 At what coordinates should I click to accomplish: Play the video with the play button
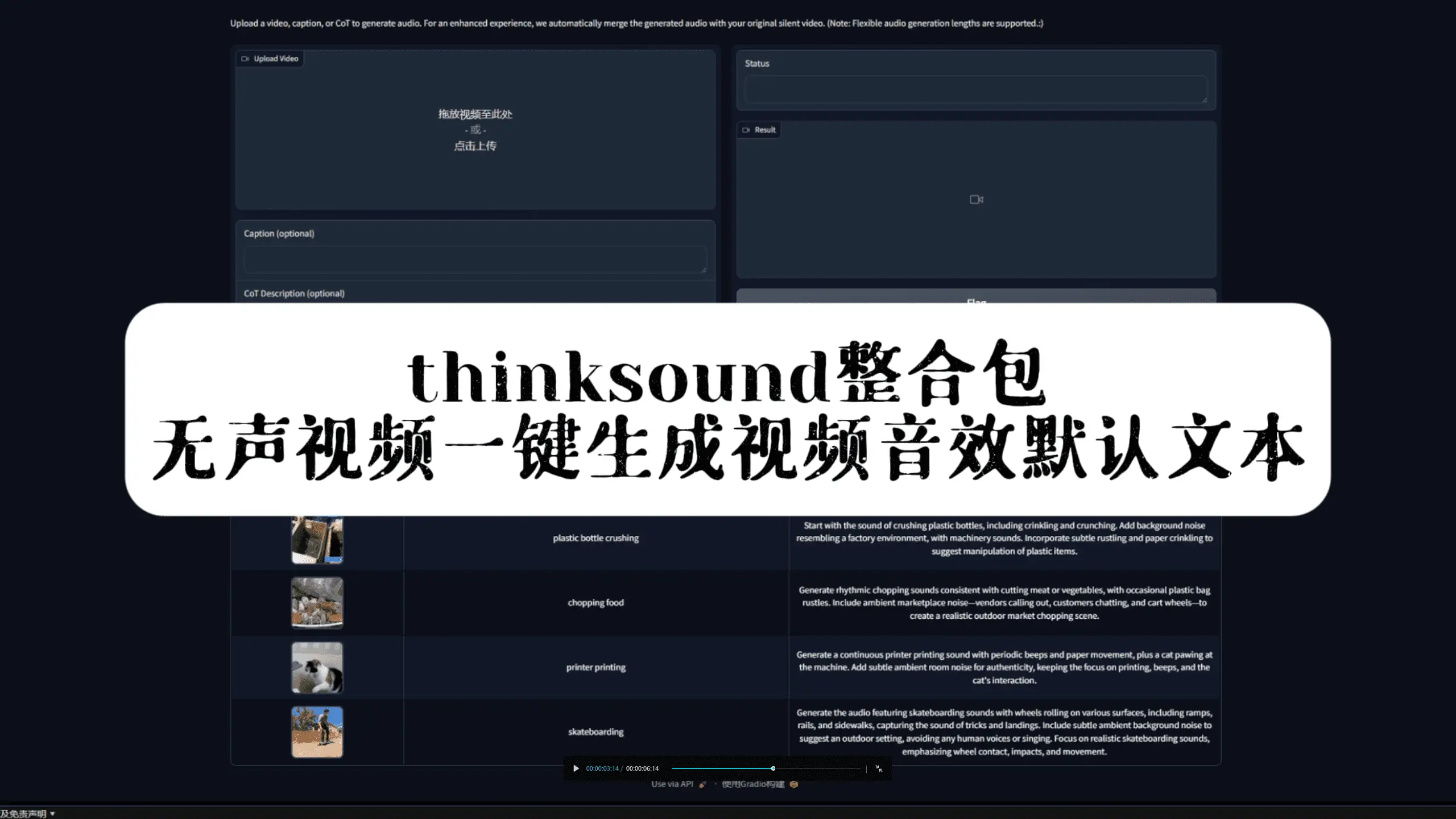coord(576,768)
